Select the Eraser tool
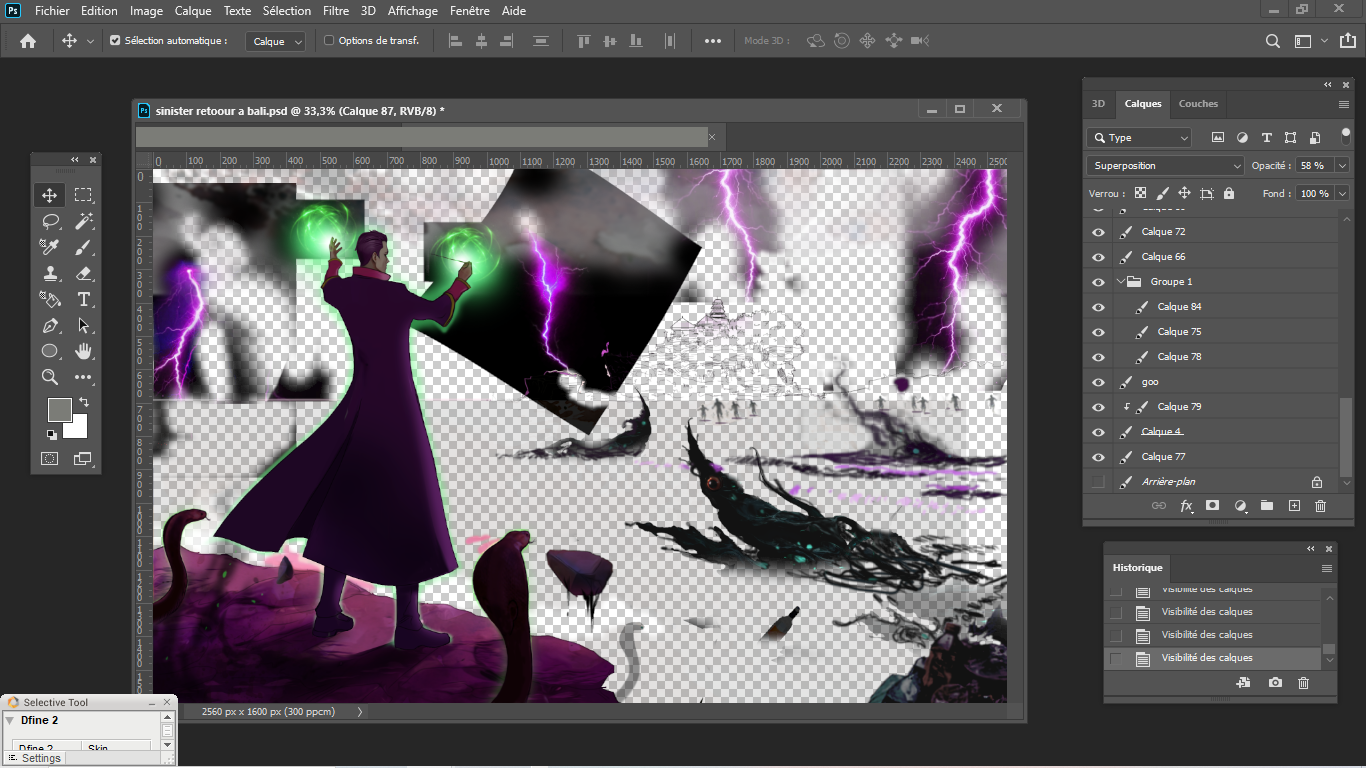This screenshot has width=1366, height=768. coord(84,273)
